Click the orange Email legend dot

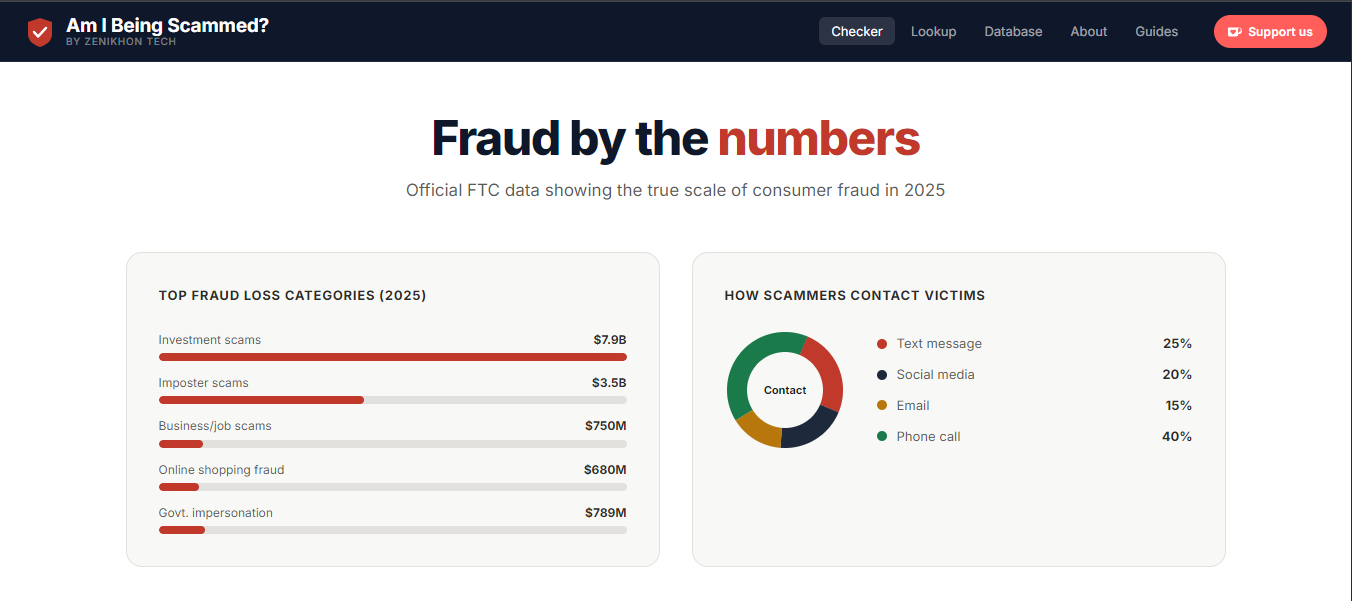(881, 405)
